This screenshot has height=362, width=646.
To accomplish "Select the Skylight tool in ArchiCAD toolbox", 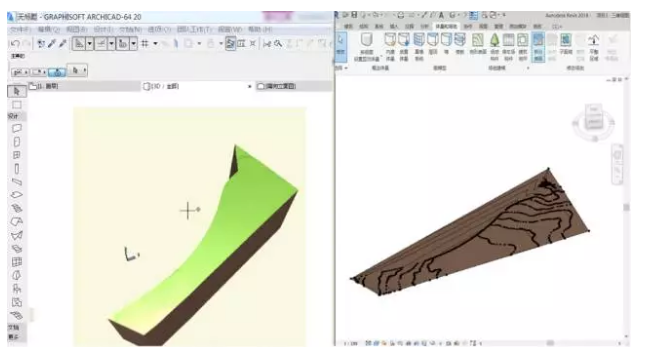I will pos(16,249).
